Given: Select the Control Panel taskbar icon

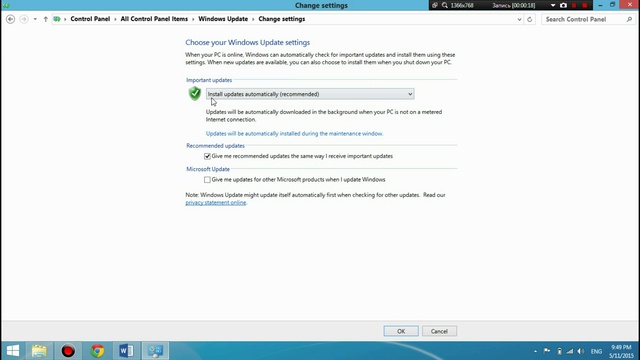Looking at the screenshot, I should click(x=156, y=351).
